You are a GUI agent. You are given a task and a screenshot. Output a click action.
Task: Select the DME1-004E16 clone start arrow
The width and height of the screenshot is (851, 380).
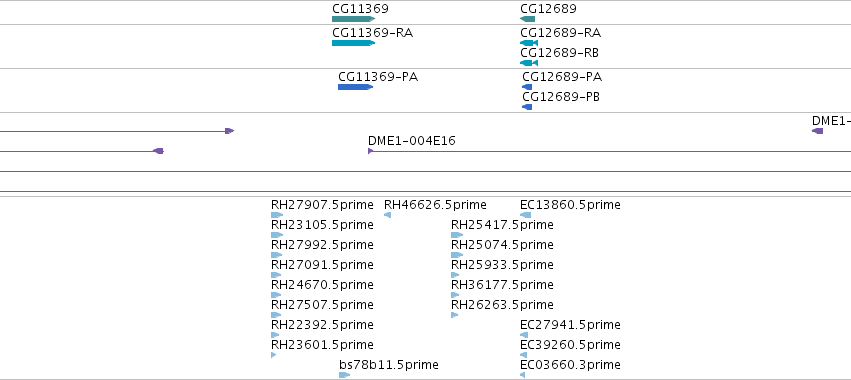(x=371, y=151)
